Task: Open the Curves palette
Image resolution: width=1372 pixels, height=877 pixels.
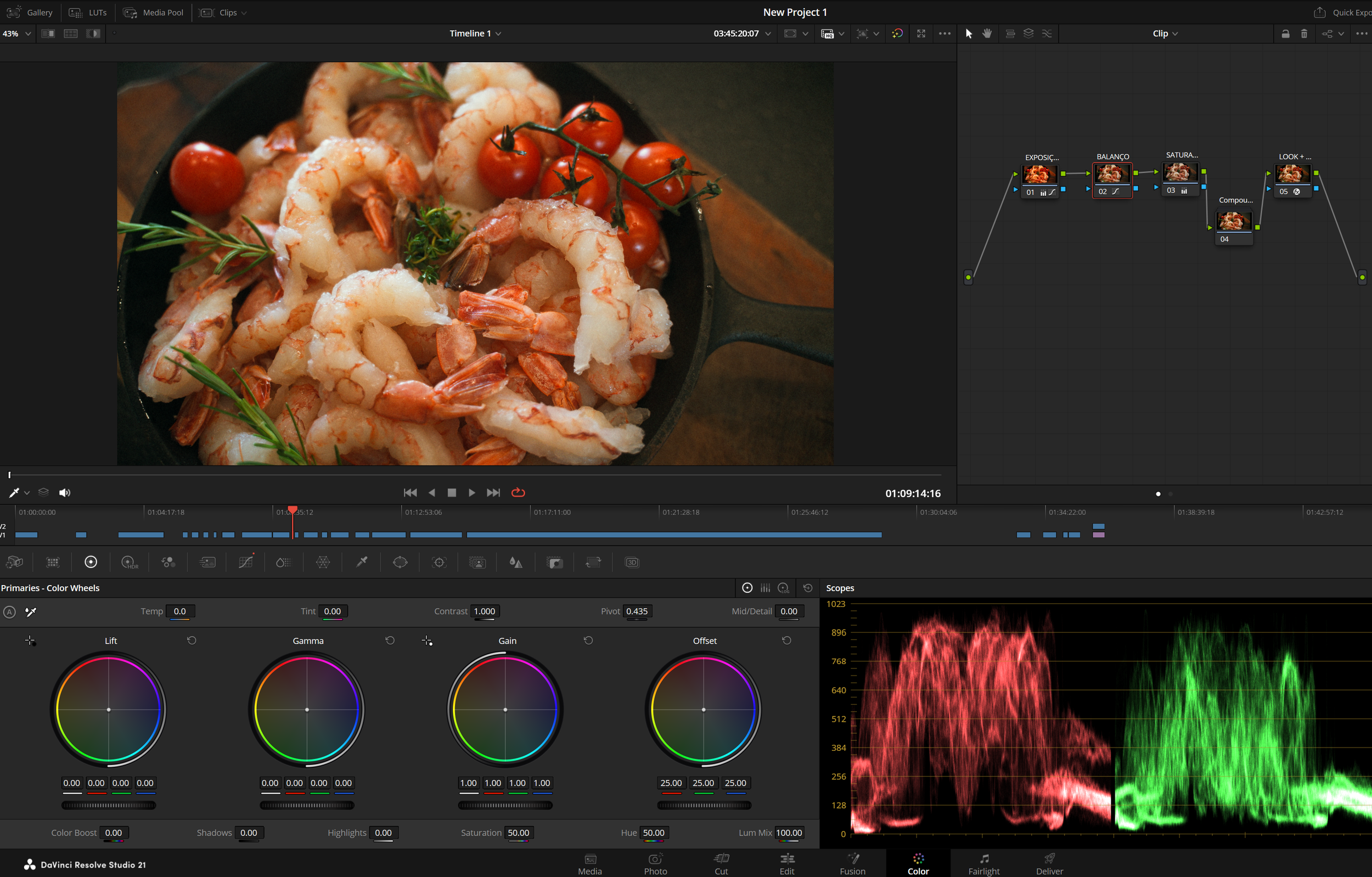Action: point(246,562)
